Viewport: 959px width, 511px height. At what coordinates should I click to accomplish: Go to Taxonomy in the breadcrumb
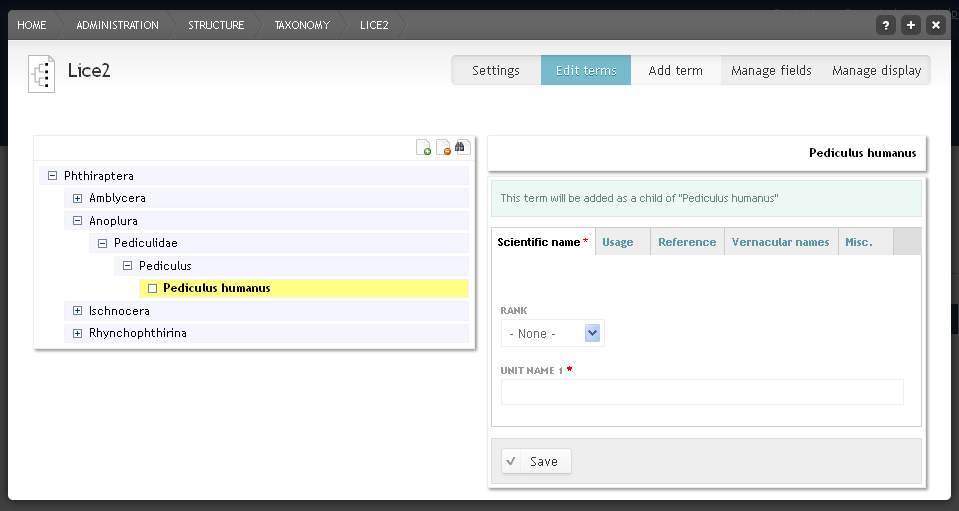point(302,25)
